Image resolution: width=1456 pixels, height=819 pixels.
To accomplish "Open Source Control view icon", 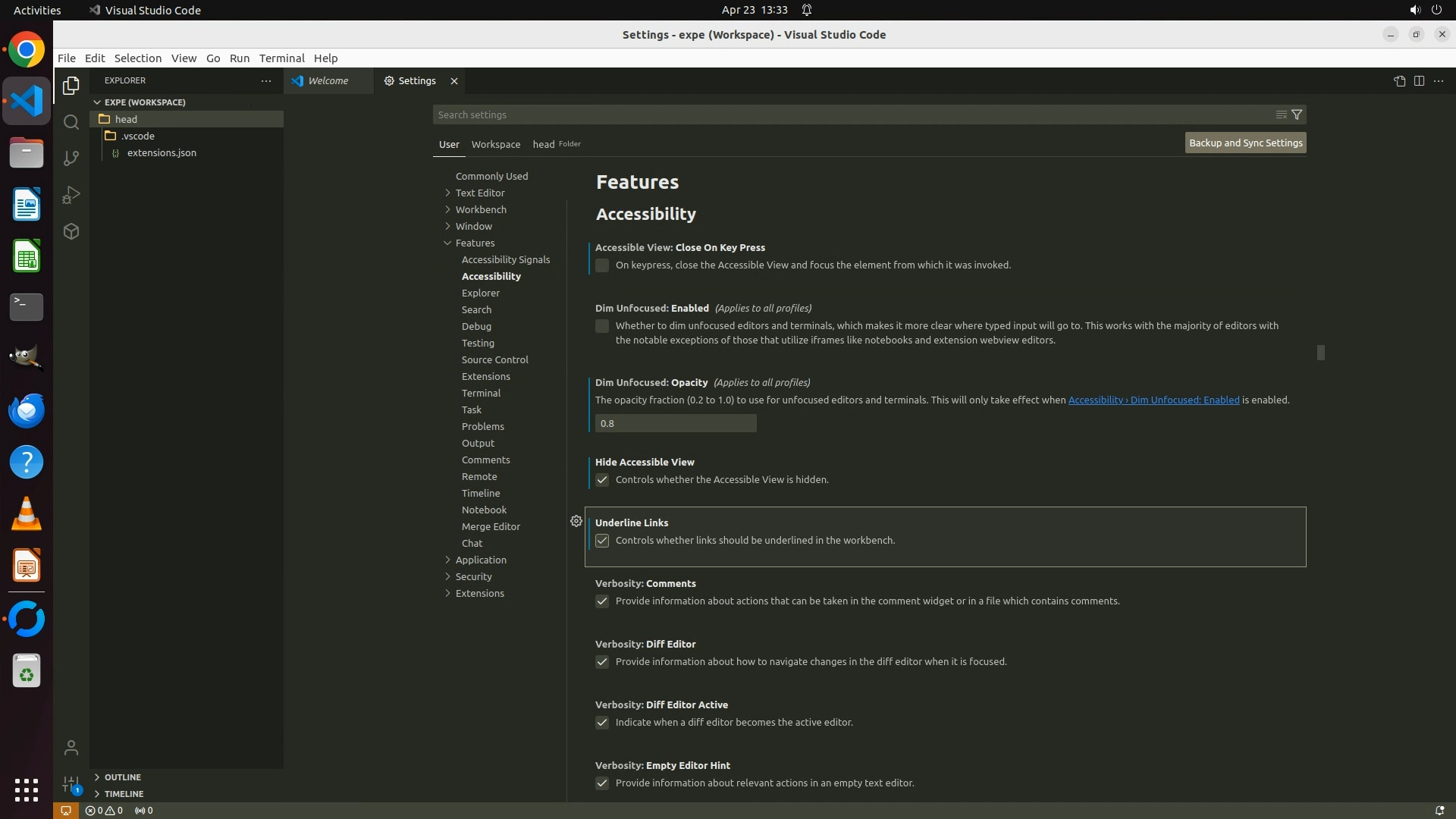I will (71, 158).
